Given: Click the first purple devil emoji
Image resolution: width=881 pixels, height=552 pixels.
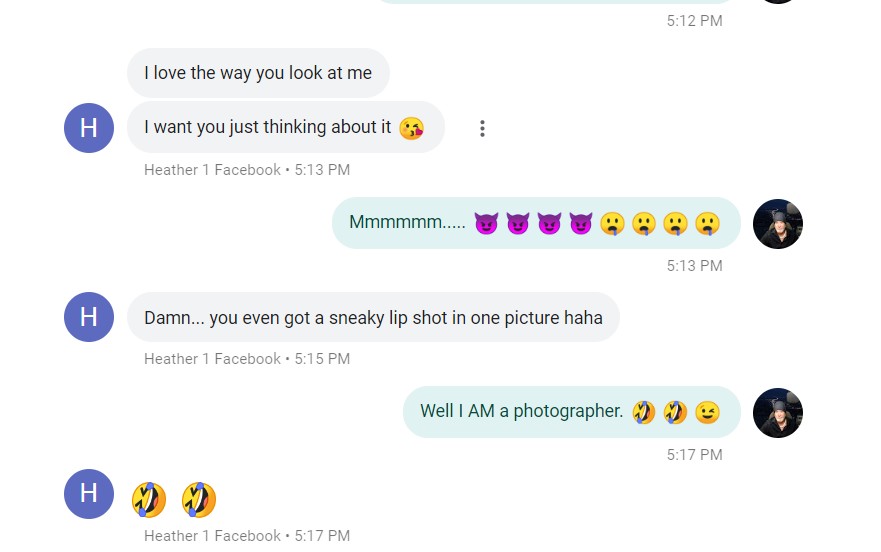Looking at the screenshot, I should [486, 223].
